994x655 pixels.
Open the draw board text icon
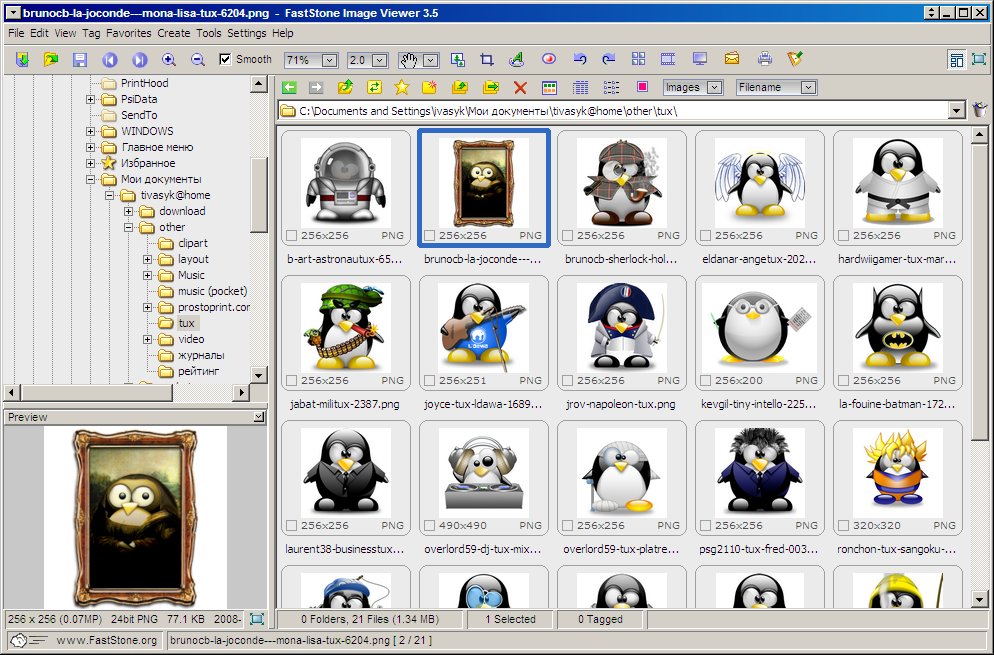click(517, 60)
